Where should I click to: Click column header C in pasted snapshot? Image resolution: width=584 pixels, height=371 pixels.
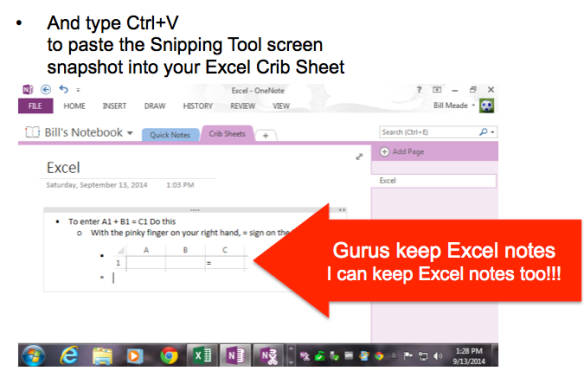click(225, 250)
